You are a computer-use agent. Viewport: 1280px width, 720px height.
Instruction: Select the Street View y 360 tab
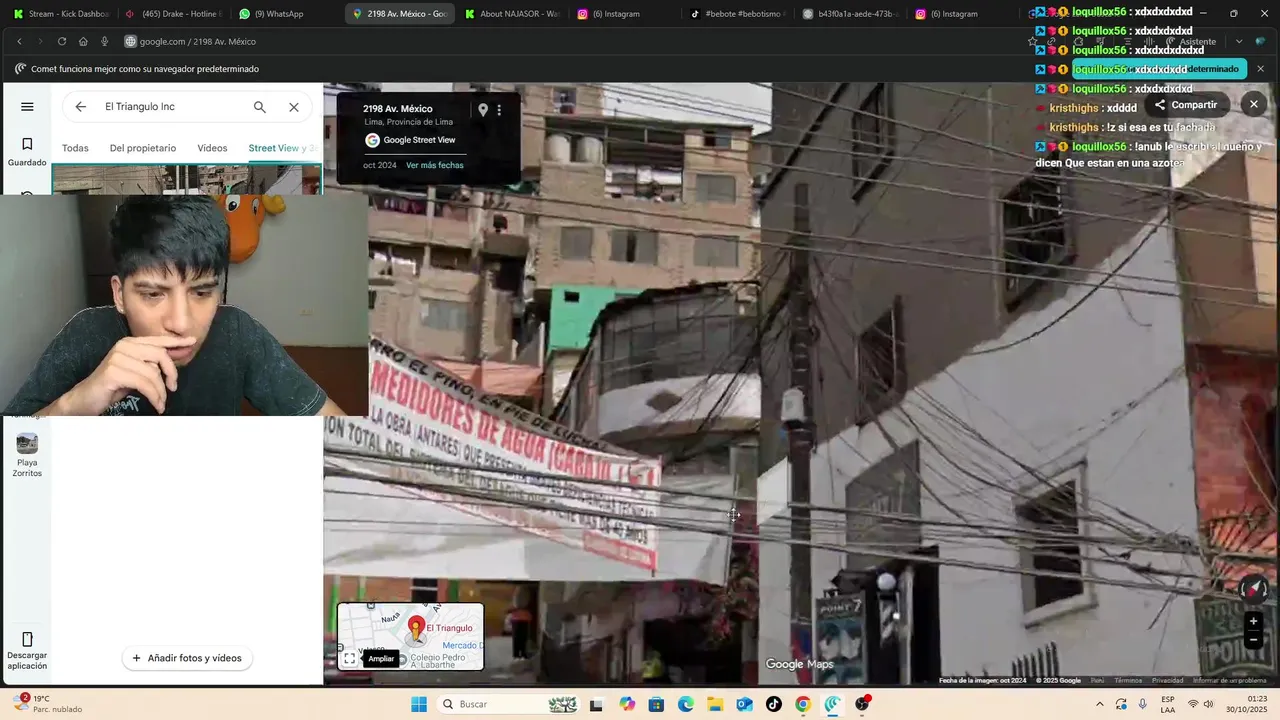(284, 148)
